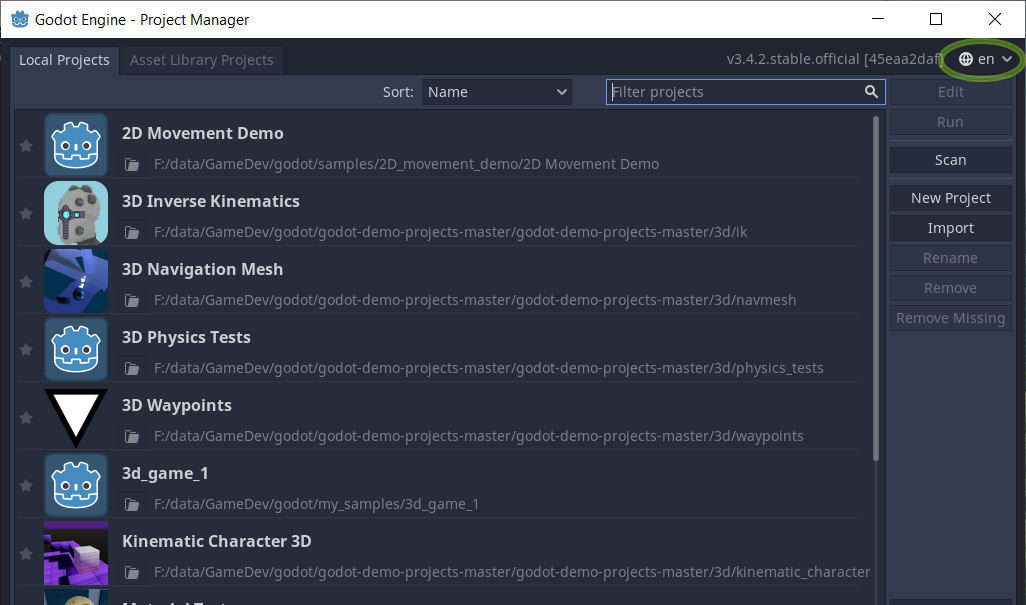The height and width of the screenshot is (605, 1026).
Task: Click the Run button
Action: (951, 122)
